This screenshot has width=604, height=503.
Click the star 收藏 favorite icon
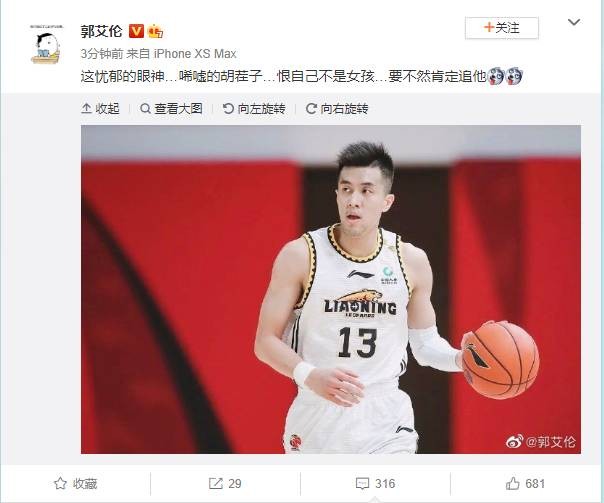pyautogui.click(x=60, y=484)
